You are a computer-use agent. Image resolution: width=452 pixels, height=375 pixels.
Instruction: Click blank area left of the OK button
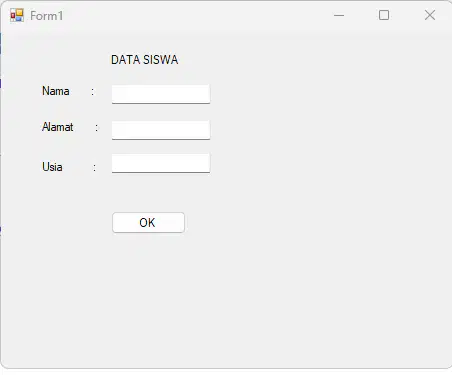click(x=60, y=222)
